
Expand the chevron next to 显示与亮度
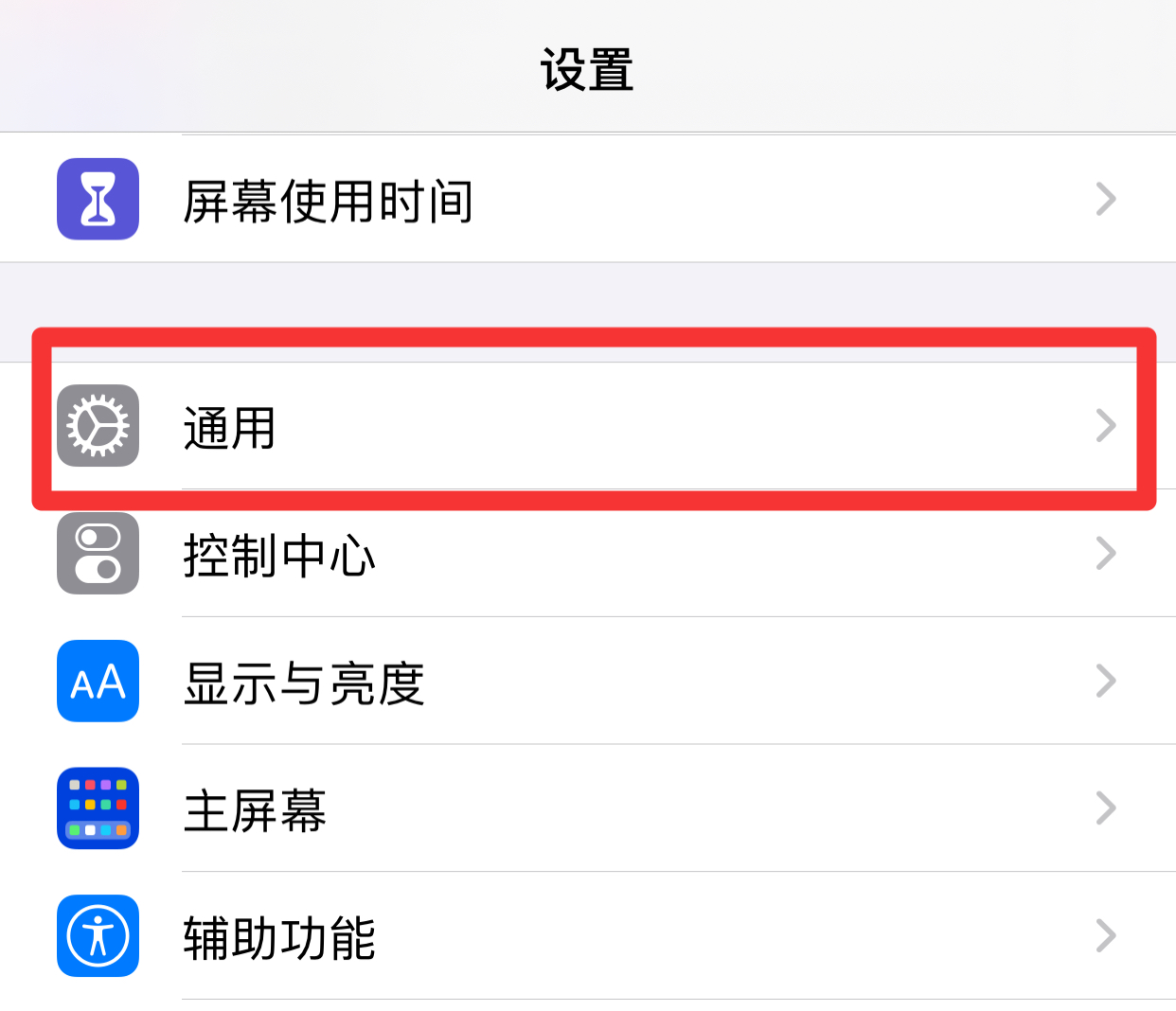coord(1106,681)
